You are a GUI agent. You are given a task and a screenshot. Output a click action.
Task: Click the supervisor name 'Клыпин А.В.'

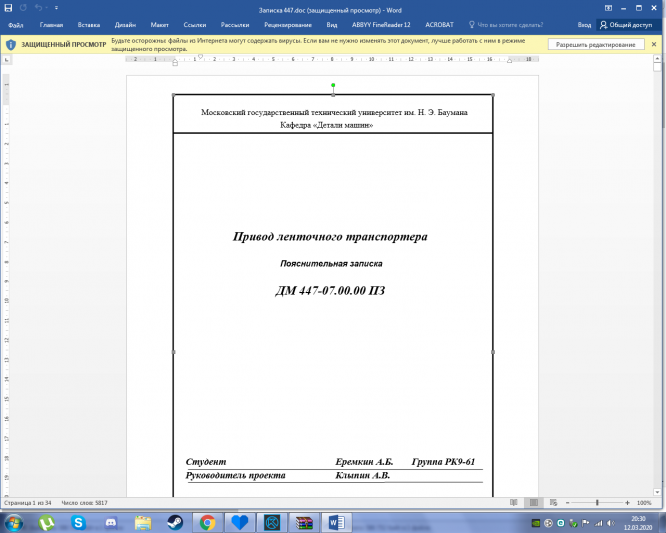(x=362, y=475)
